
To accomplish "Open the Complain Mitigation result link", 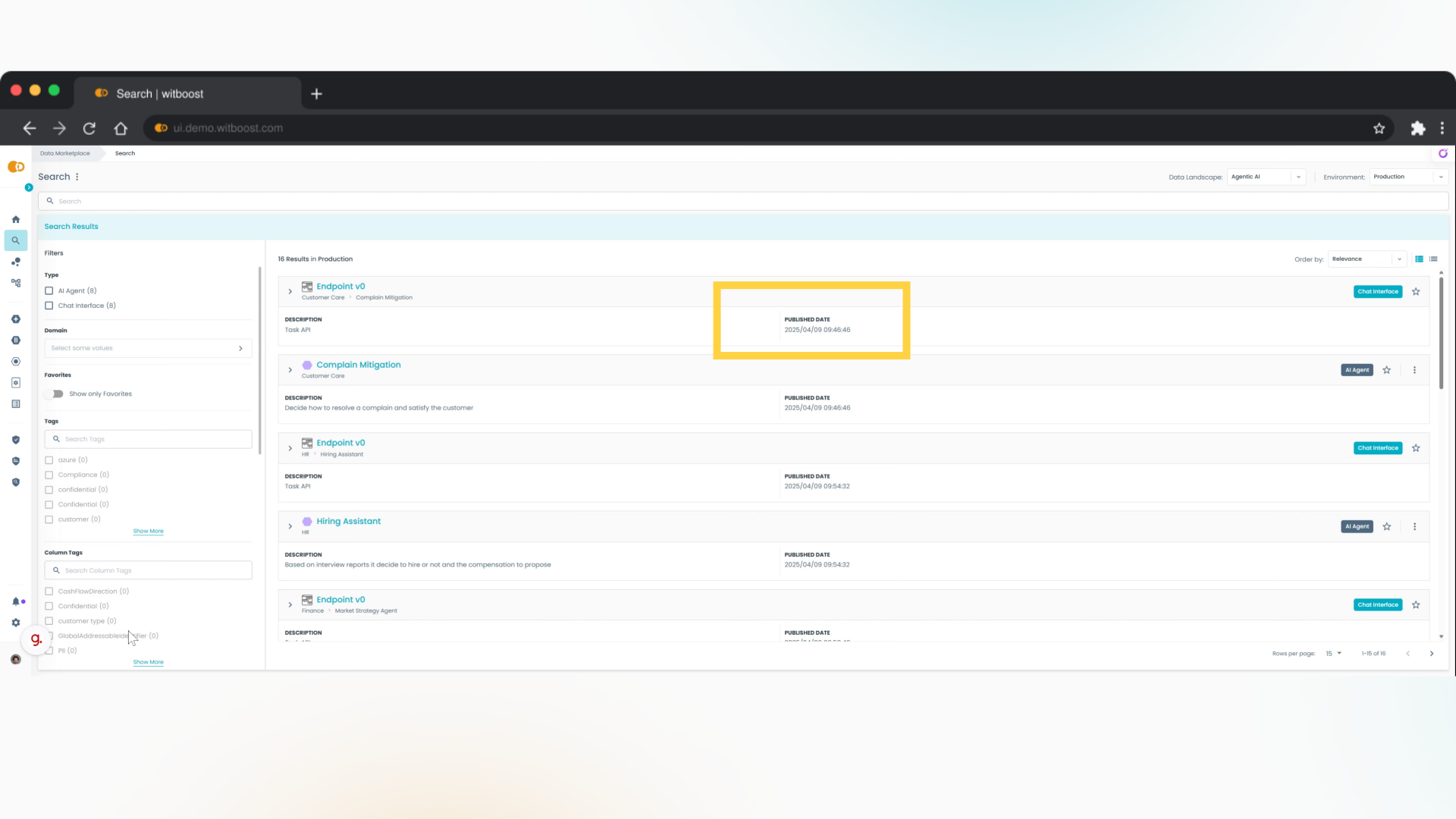I will click(x=358, y=365).
